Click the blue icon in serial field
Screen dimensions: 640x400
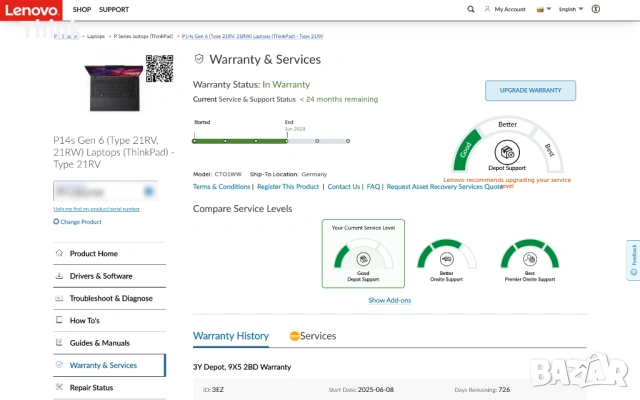click(149, 191)
